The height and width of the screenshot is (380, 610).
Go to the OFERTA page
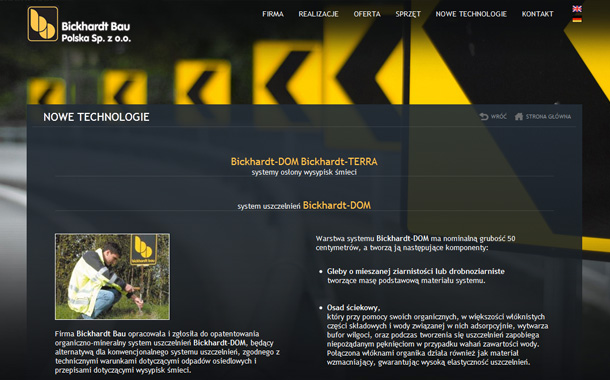click(x=367, y=14)
